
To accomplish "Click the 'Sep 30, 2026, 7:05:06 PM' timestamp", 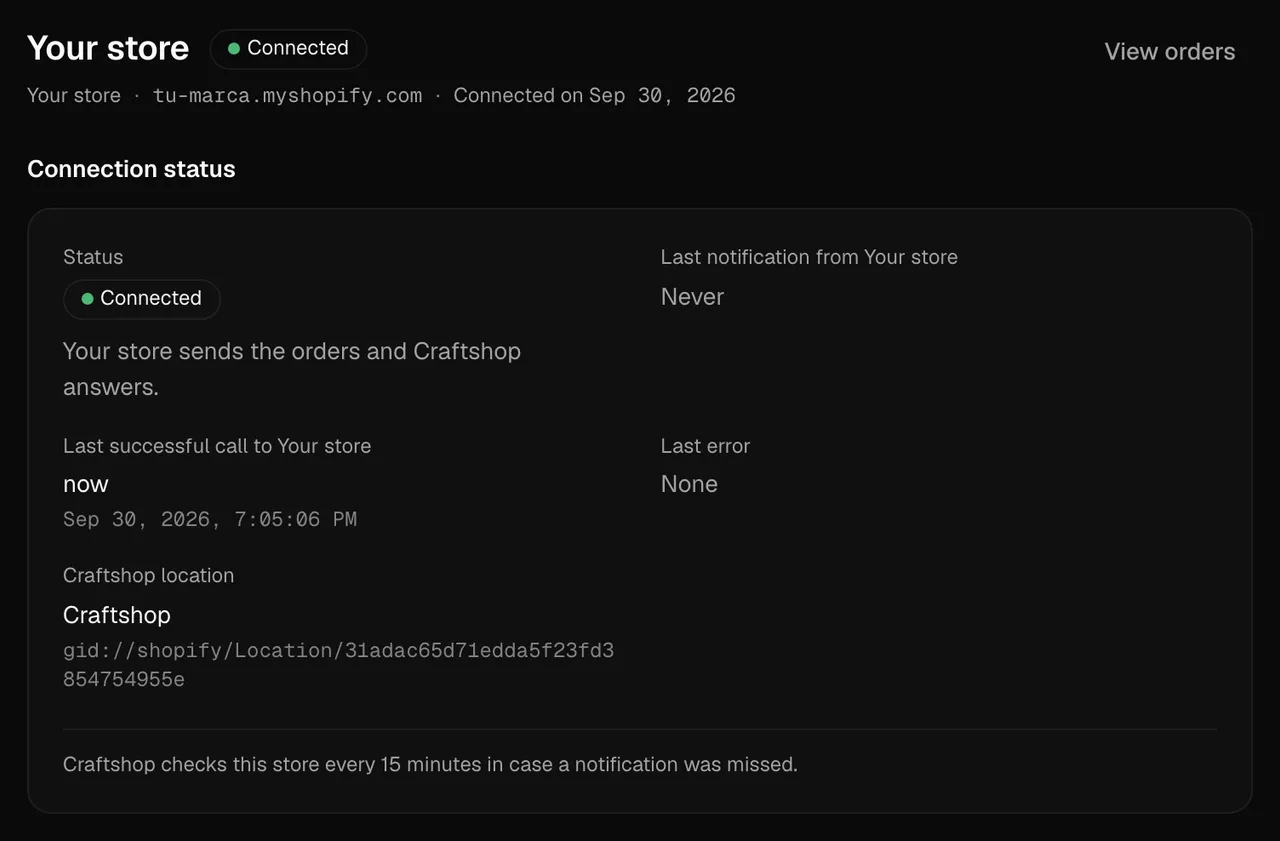I will 210,519.
